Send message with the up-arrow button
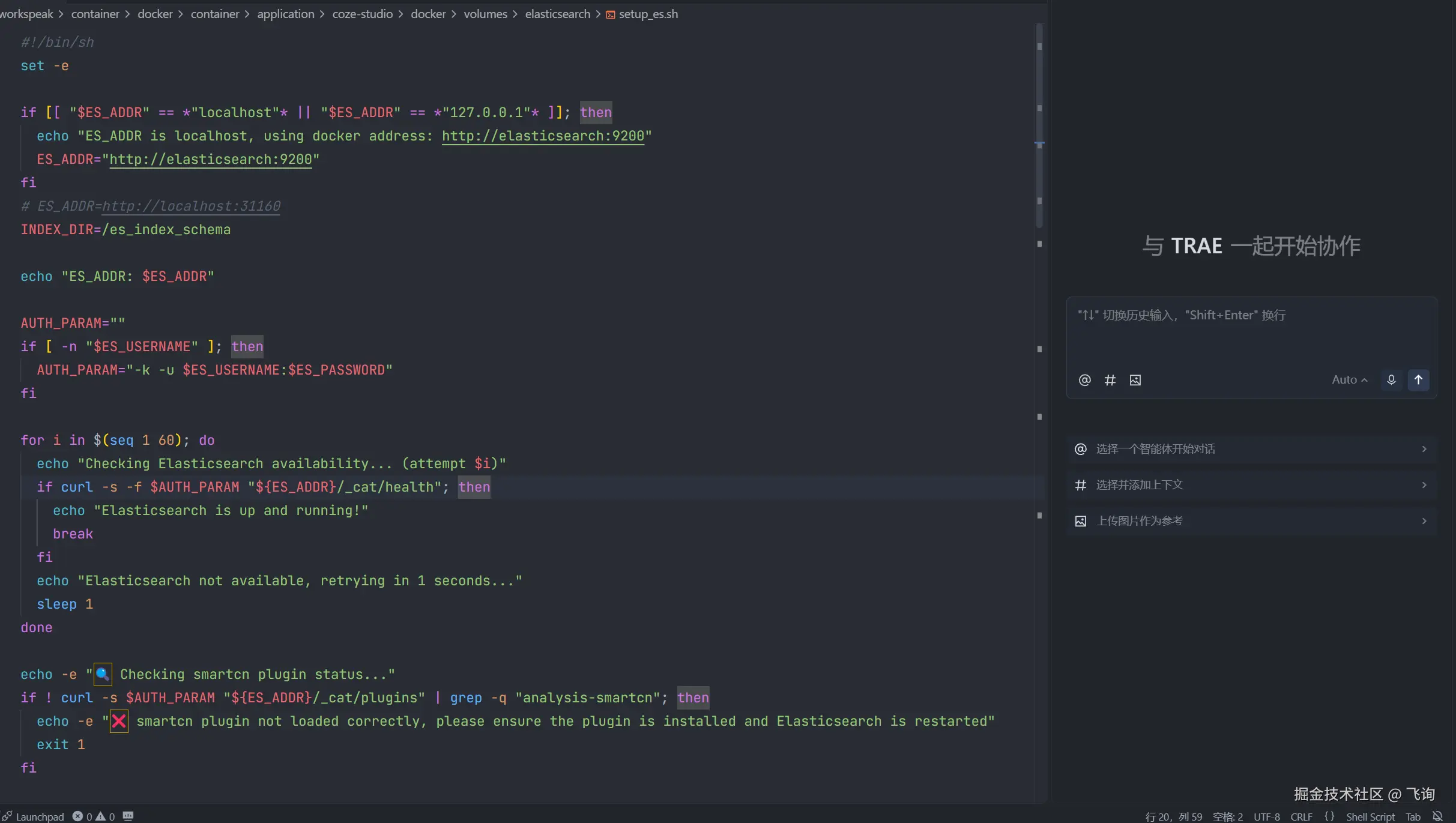The height and width of the screenshot is (823, 1456). 1418,380
